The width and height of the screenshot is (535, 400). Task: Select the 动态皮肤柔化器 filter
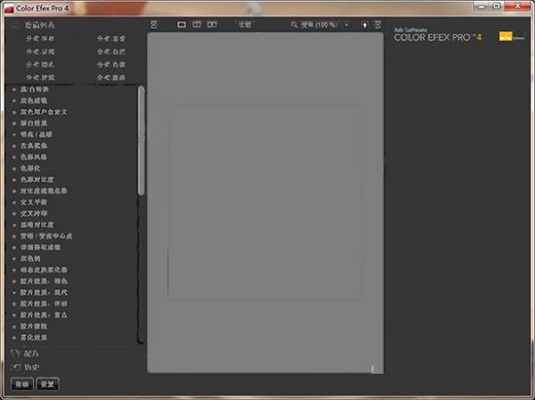(44, 270)
